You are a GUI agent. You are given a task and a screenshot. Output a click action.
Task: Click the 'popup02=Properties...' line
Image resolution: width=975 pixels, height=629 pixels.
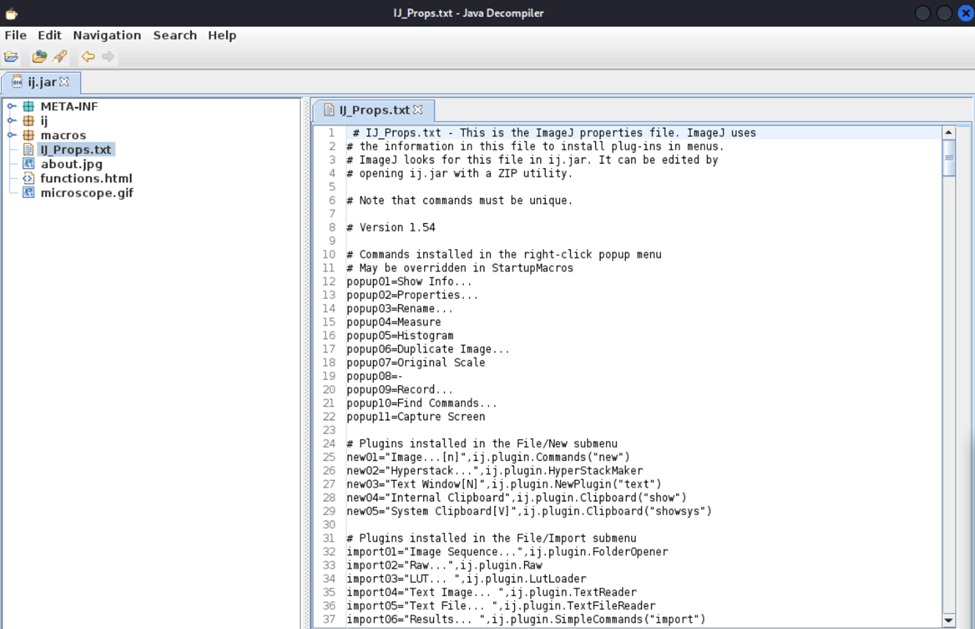pos(412,295)
